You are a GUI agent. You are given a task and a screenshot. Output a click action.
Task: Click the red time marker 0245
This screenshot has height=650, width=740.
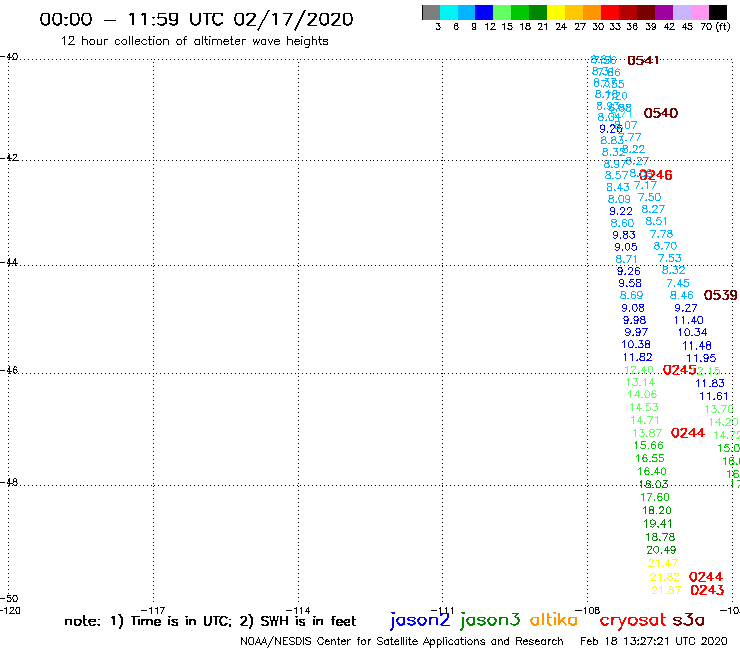pyautogui.click(x=680, y=370)
